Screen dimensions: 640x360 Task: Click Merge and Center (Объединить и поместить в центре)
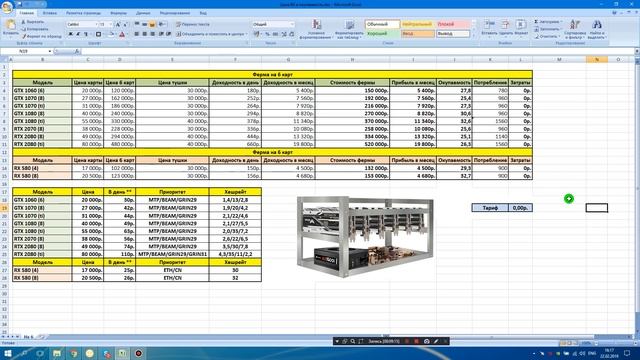210,34
